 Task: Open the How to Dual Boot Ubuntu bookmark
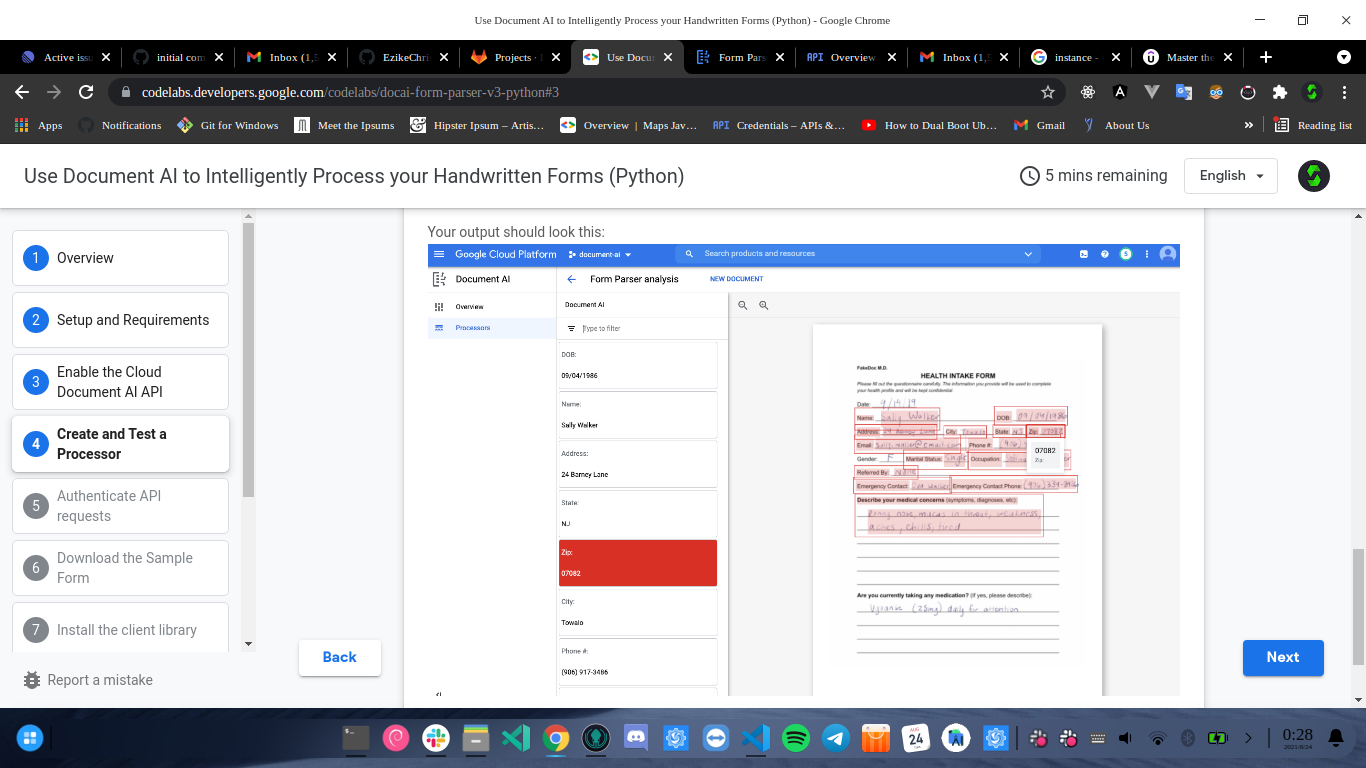click(929, 125)
